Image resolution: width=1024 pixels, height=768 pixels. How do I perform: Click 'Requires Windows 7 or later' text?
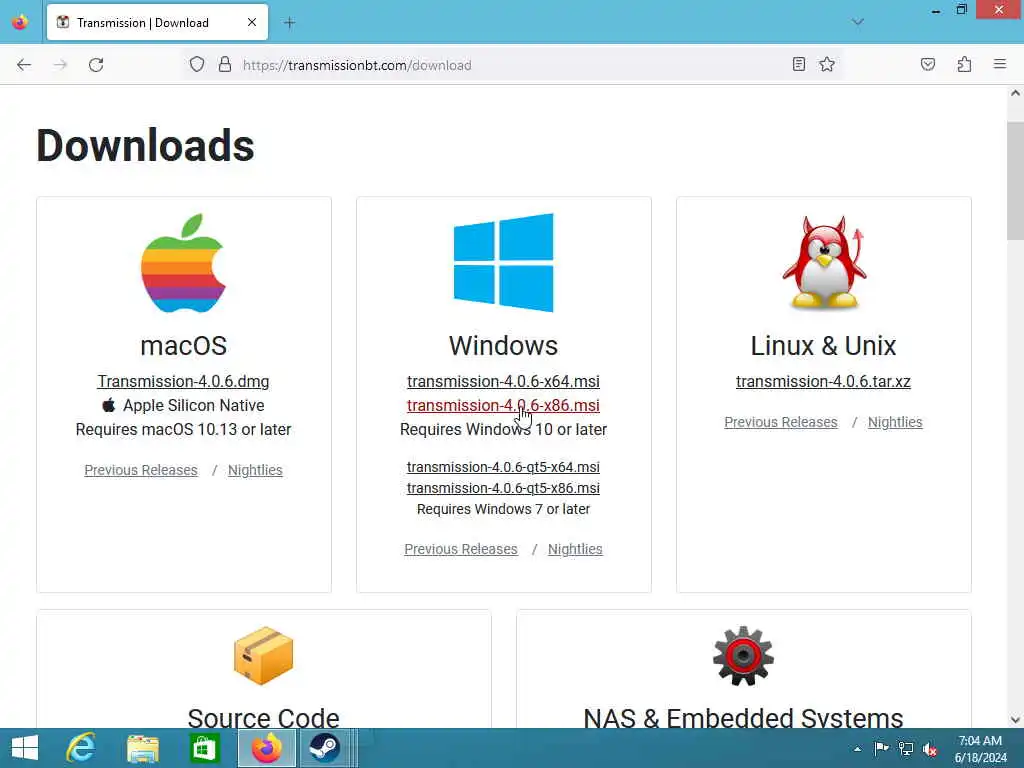pyautogui.click(x=504, y=509)
